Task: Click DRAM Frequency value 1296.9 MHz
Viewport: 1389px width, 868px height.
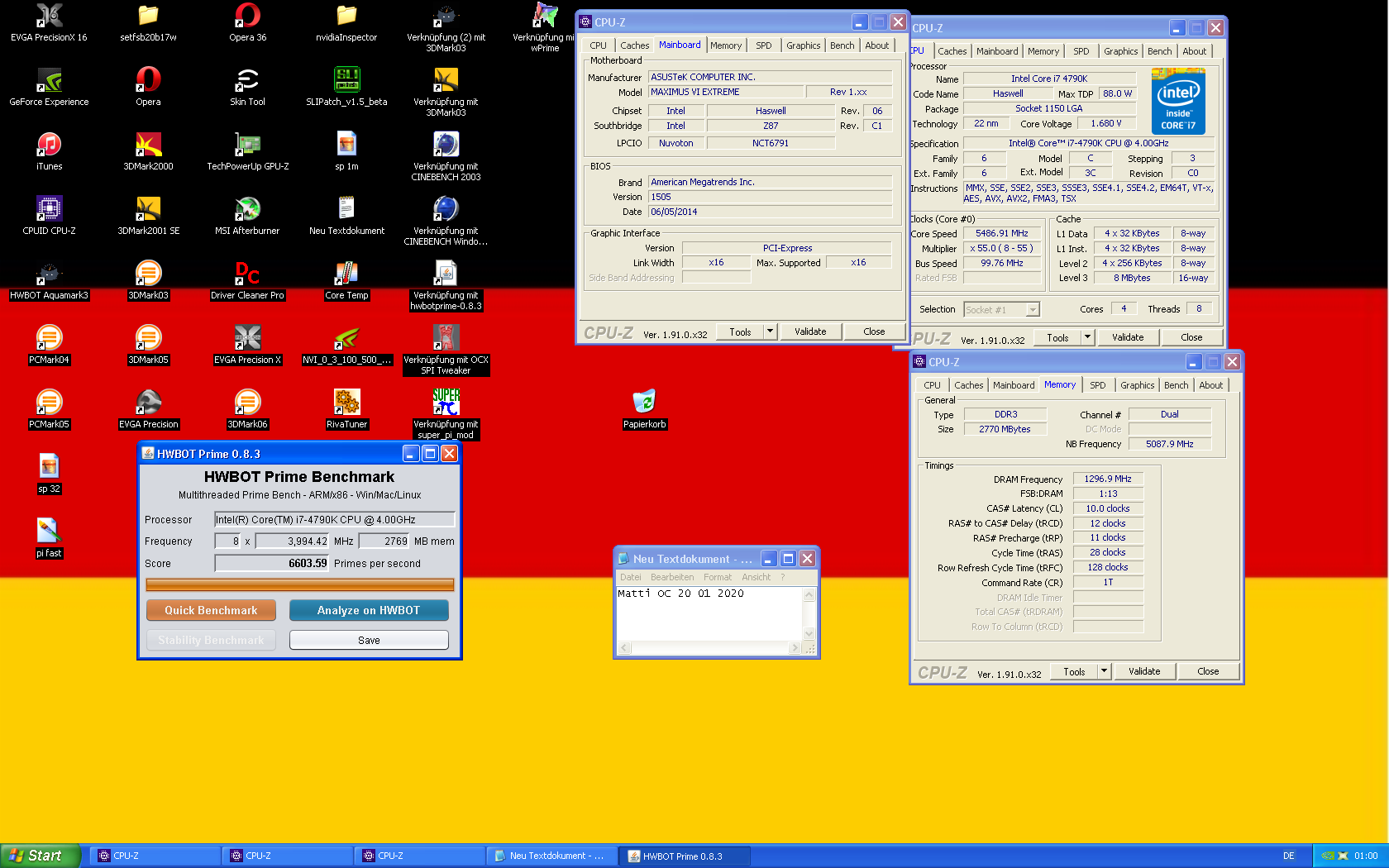Action: (x=1108, y=479)
